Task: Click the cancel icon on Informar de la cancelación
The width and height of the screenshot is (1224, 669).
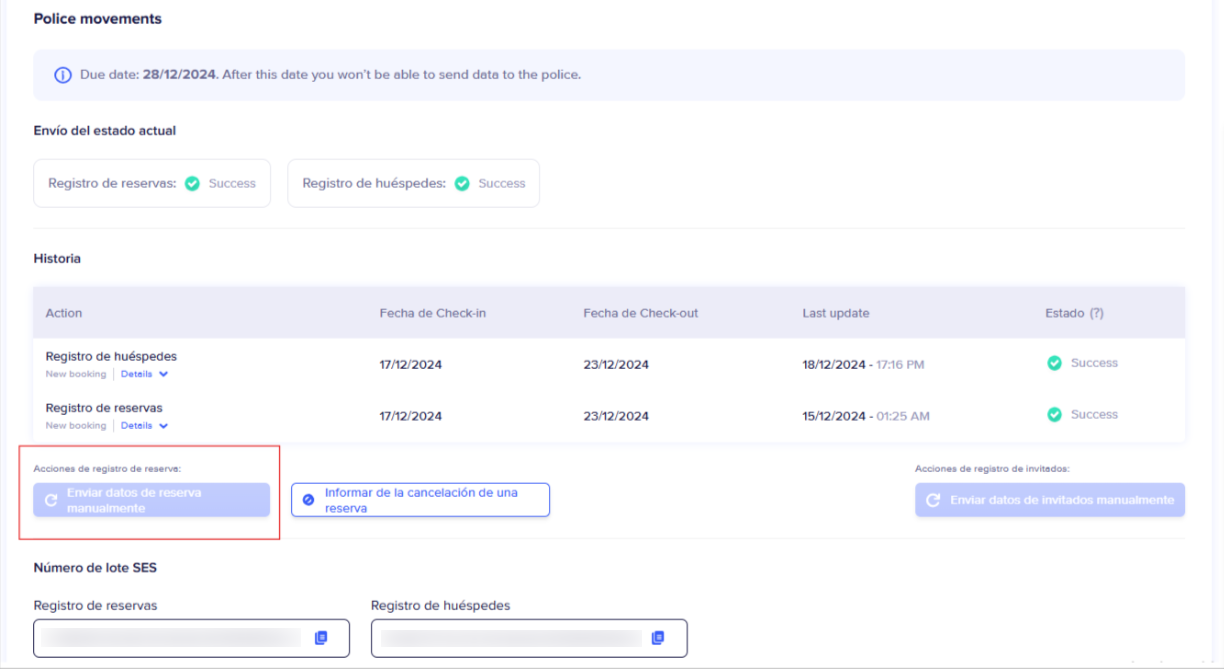Action: (308, 500)
